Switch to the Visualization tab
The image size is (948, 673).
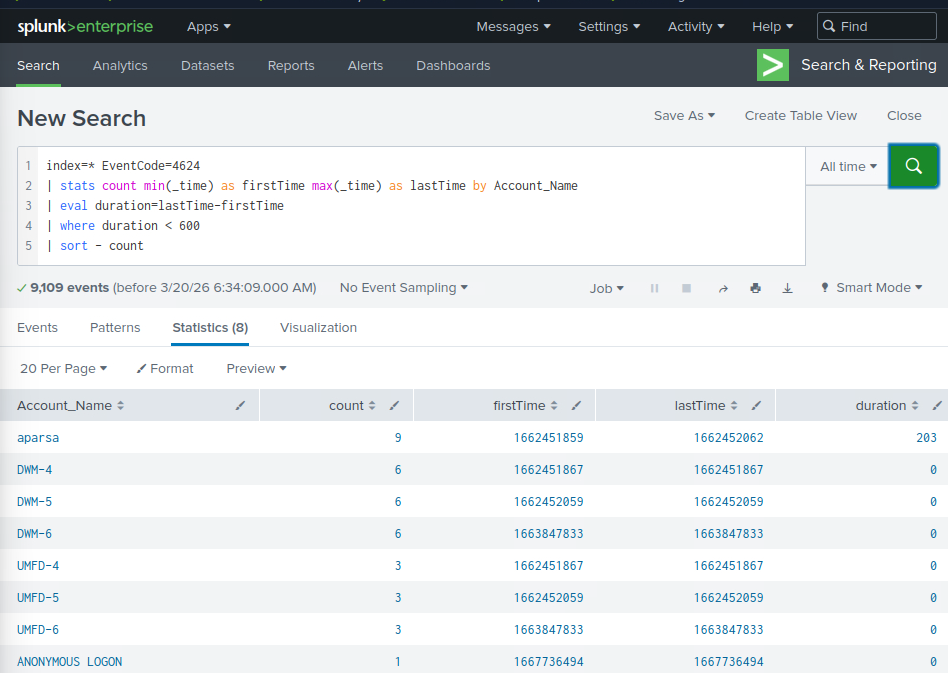[318, 328]
